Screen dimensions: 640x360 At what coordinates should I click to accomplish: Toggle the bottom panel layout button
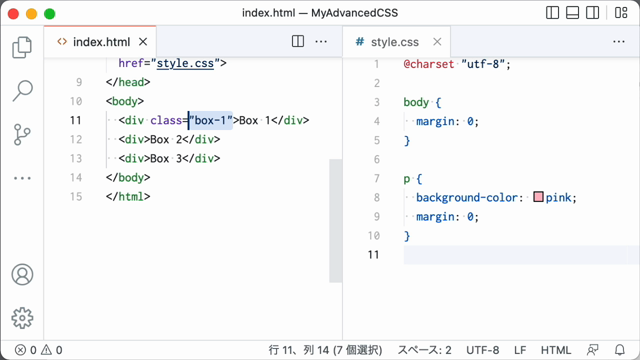[572, 13]
